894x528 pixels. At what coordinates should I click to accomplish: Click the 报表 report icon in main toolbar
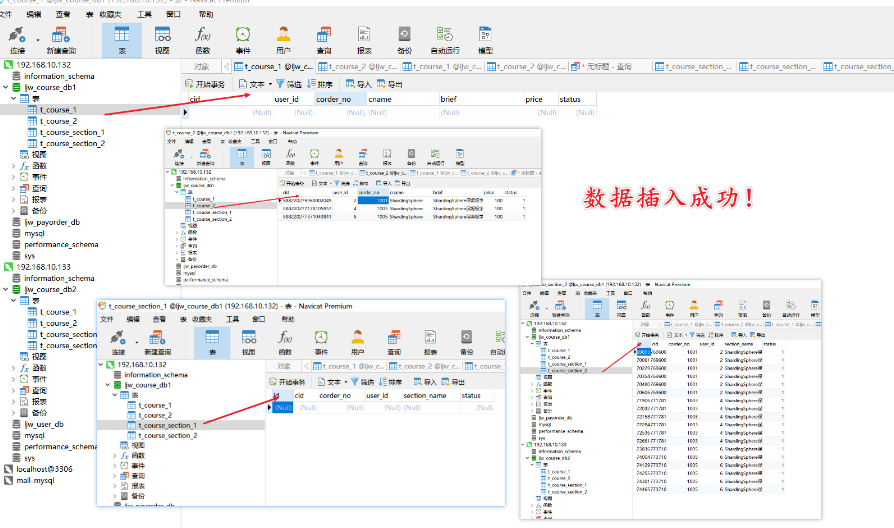click(364, 40)
